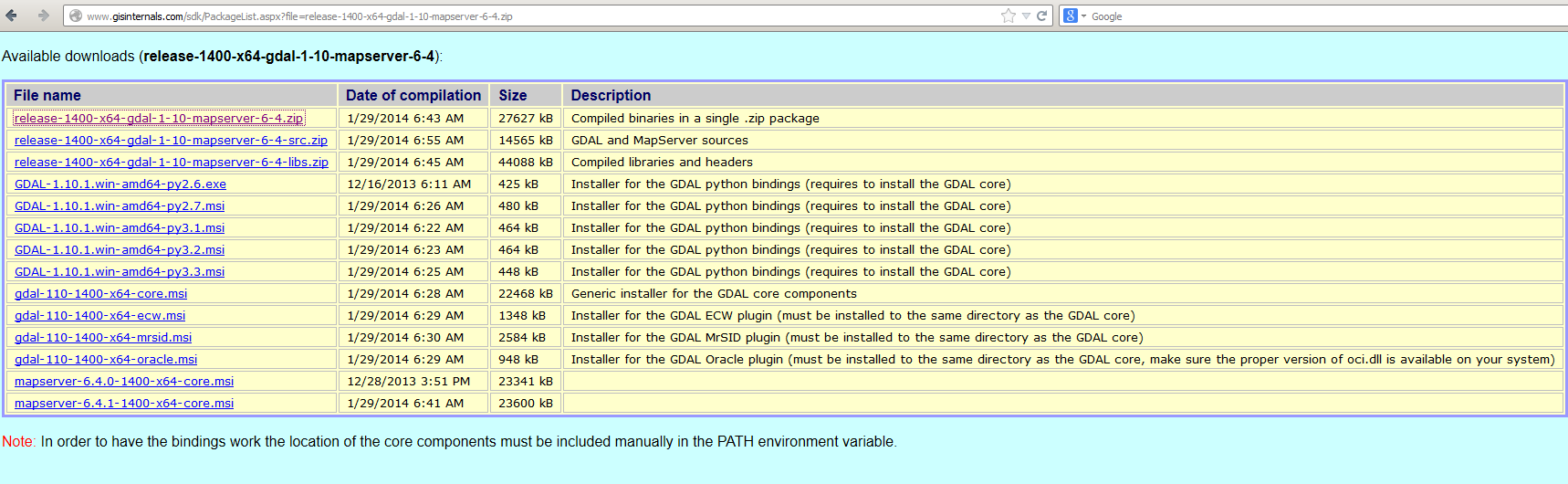Click the 23600 kB size cell
This screenshot has width=1568, height=484.
tap(526, 403)
